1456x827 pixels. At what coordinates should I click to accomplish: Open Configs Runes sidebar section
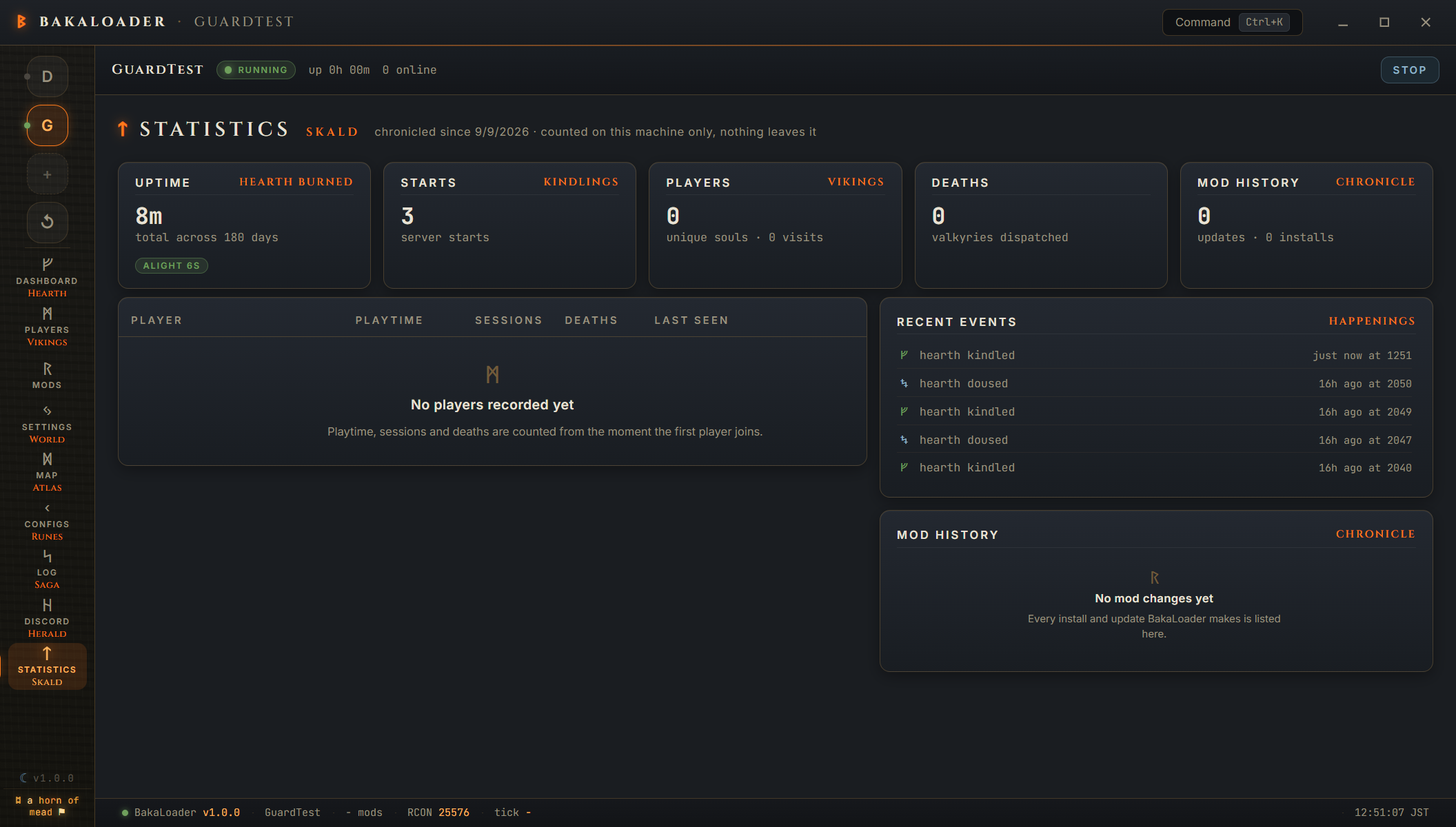[x=47, y=522]
